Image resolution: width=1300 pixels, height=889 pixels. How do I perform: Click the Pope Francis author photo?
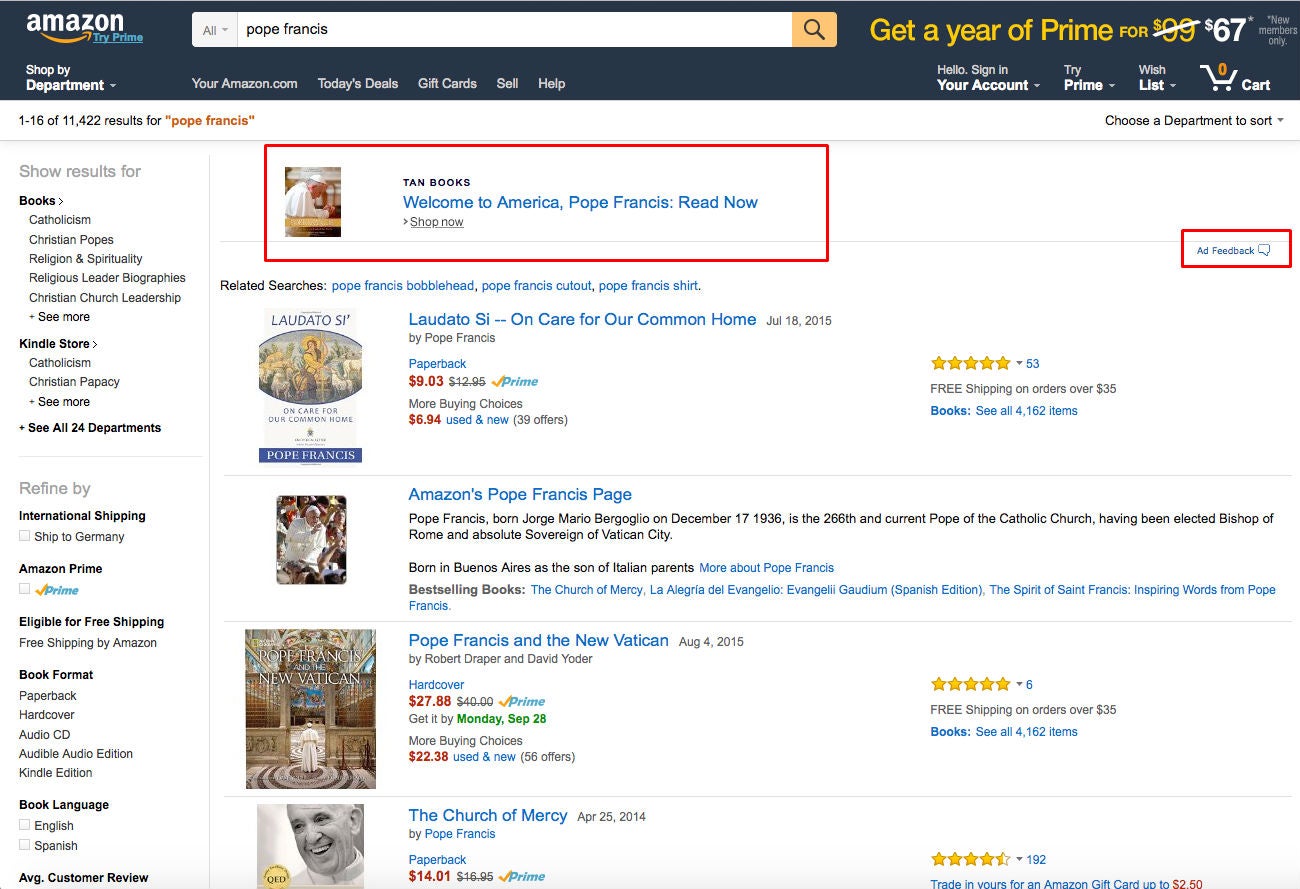click(311, 540)
